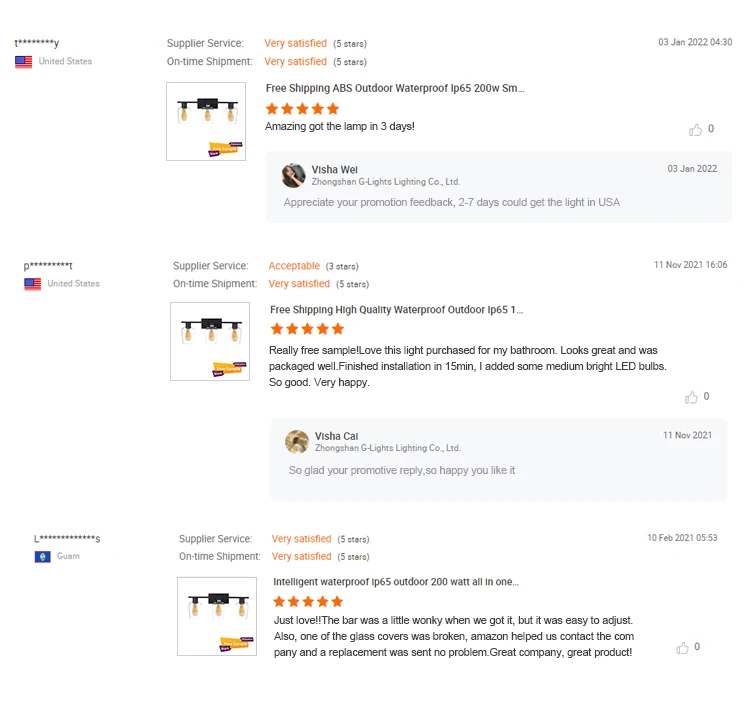
Task: Open product thumbnail in first review
Action: pos(206,121)
